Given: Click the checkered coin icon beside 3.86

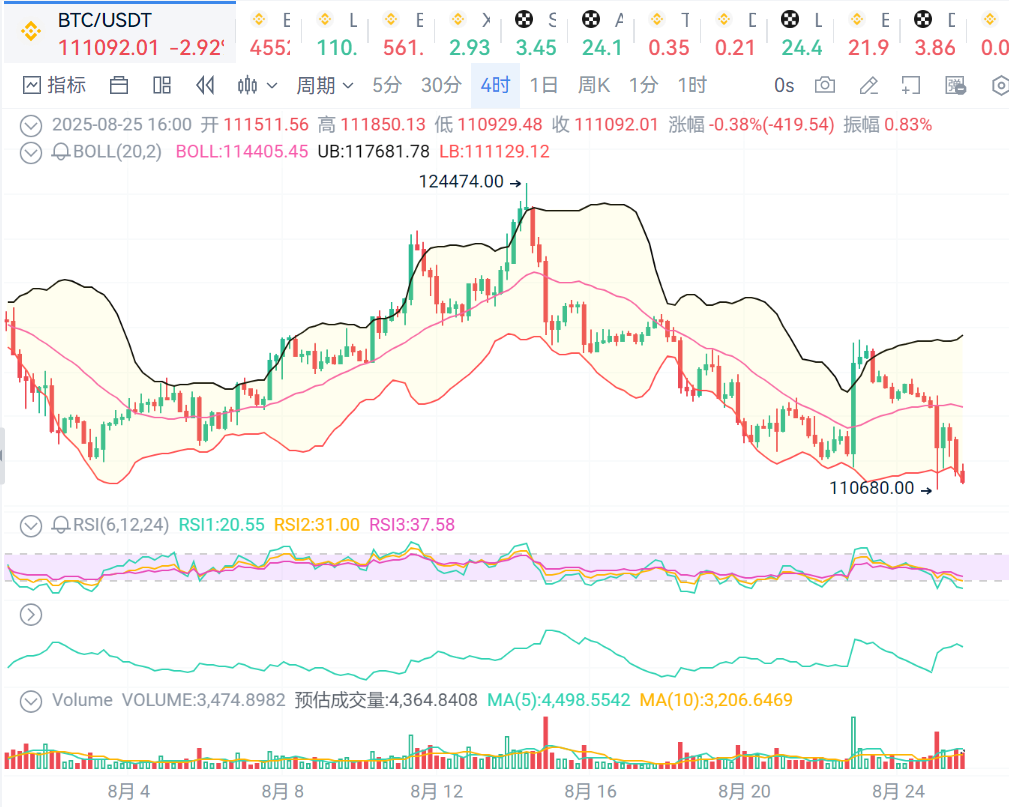Looking at the screenshot, I should tap(923, 19).
